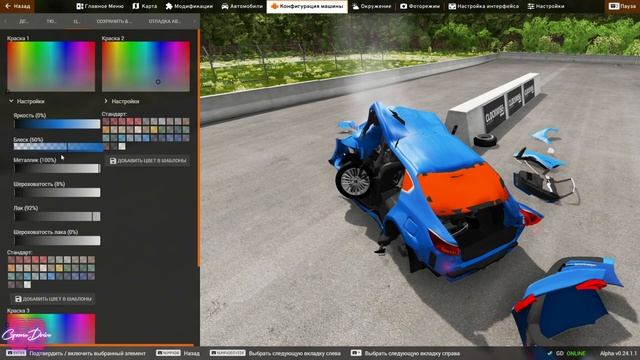
Task: Click the Пауза button
Action: pos(622,6)
